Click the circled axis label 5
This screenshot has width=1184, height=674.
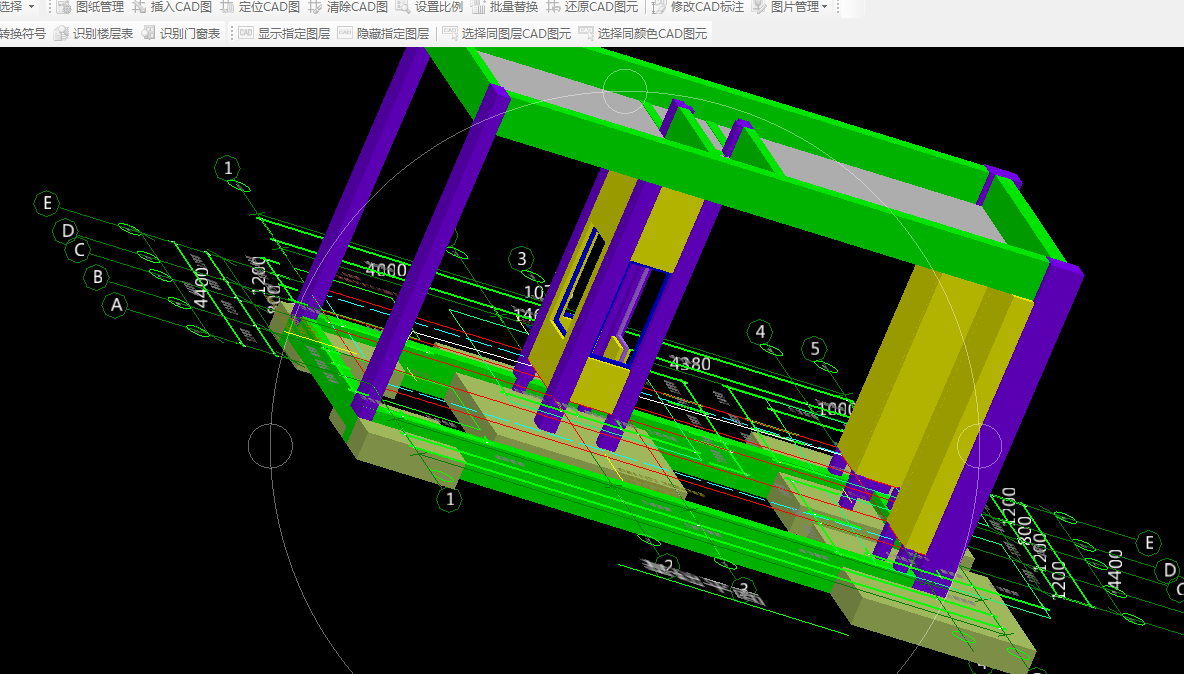tap(815, 349)
